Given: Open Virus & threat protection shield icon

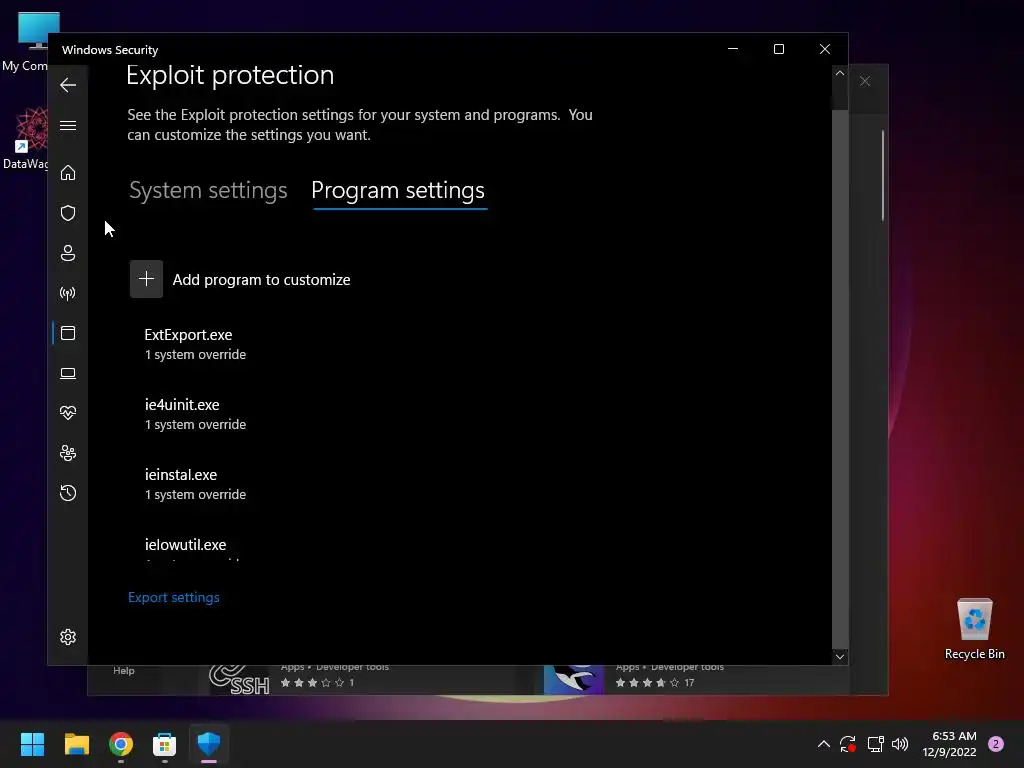Looking at the screenshot, I should pyautogui.click(x=68, y=213).
